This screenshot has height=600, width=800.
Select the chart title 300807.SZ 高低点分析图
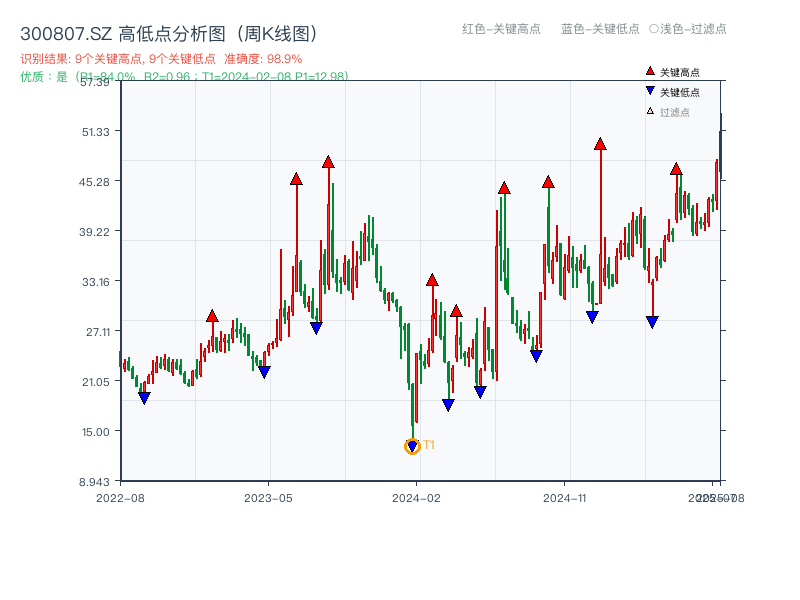tap(168, 34)
